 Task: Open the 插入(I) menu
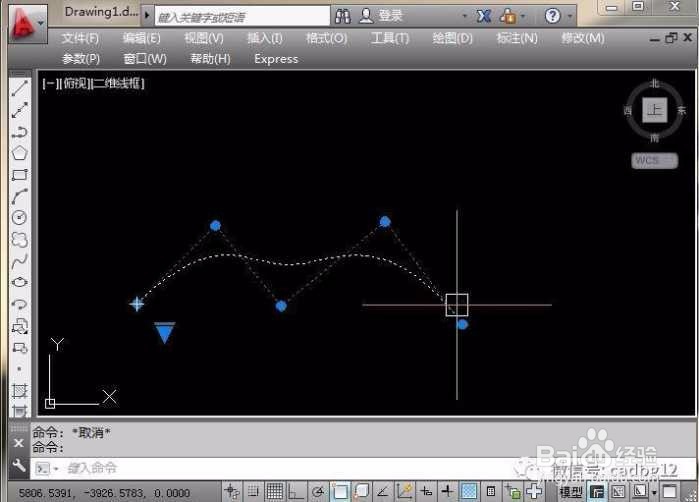point(265,38)
